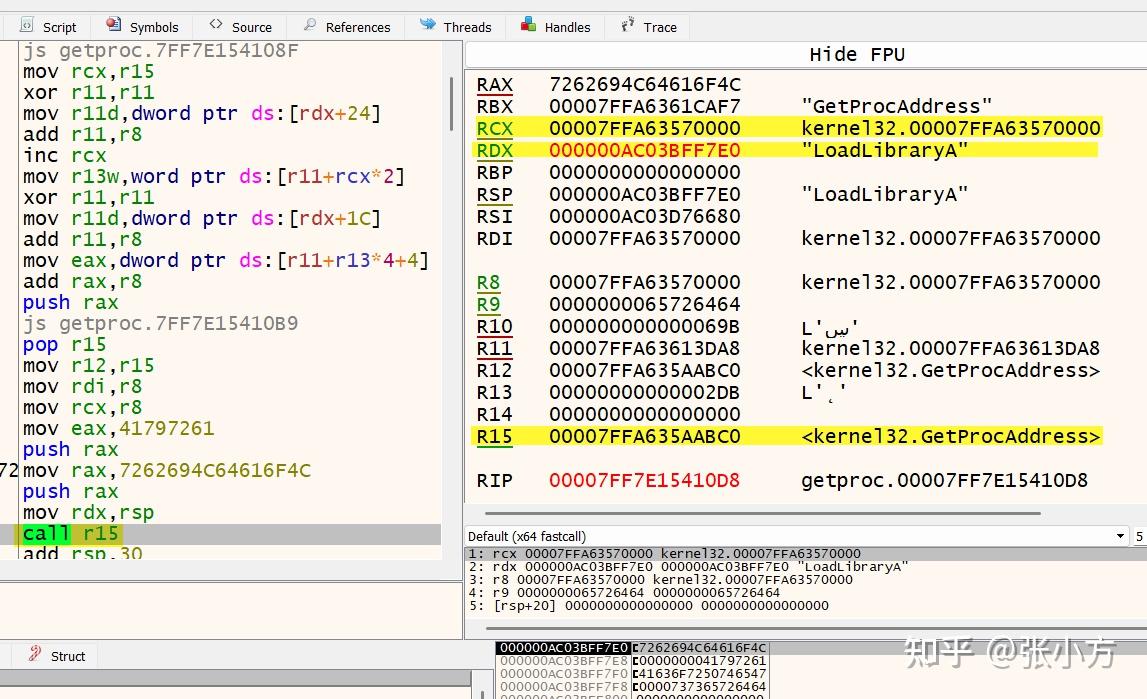Click the Handles tab icon
This screenshot has width=1147, height=699.
click(527, 27)
